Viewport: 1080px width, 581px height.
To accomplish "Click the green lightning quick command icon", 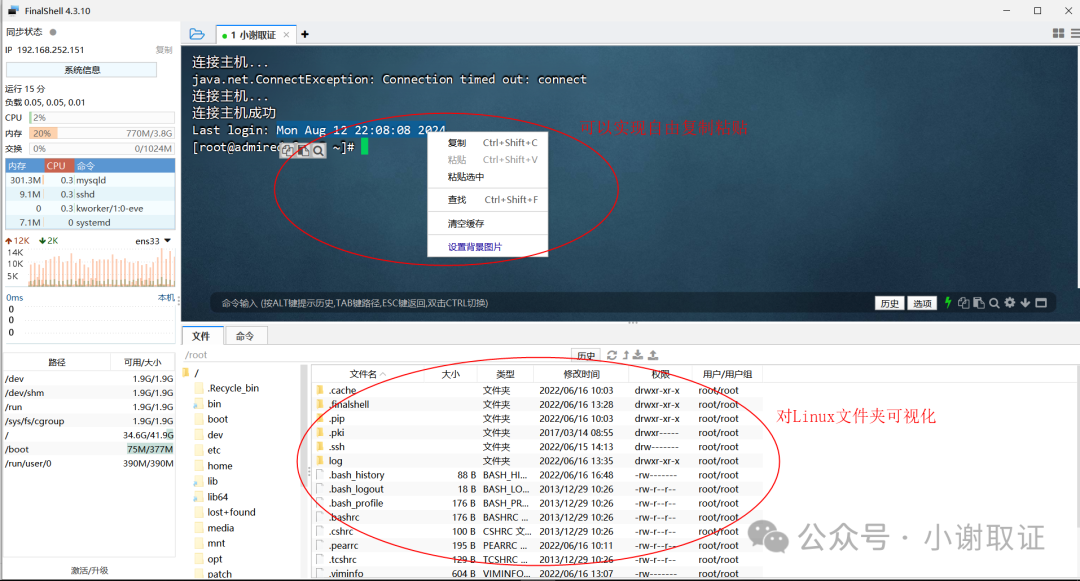I will 948,302.
